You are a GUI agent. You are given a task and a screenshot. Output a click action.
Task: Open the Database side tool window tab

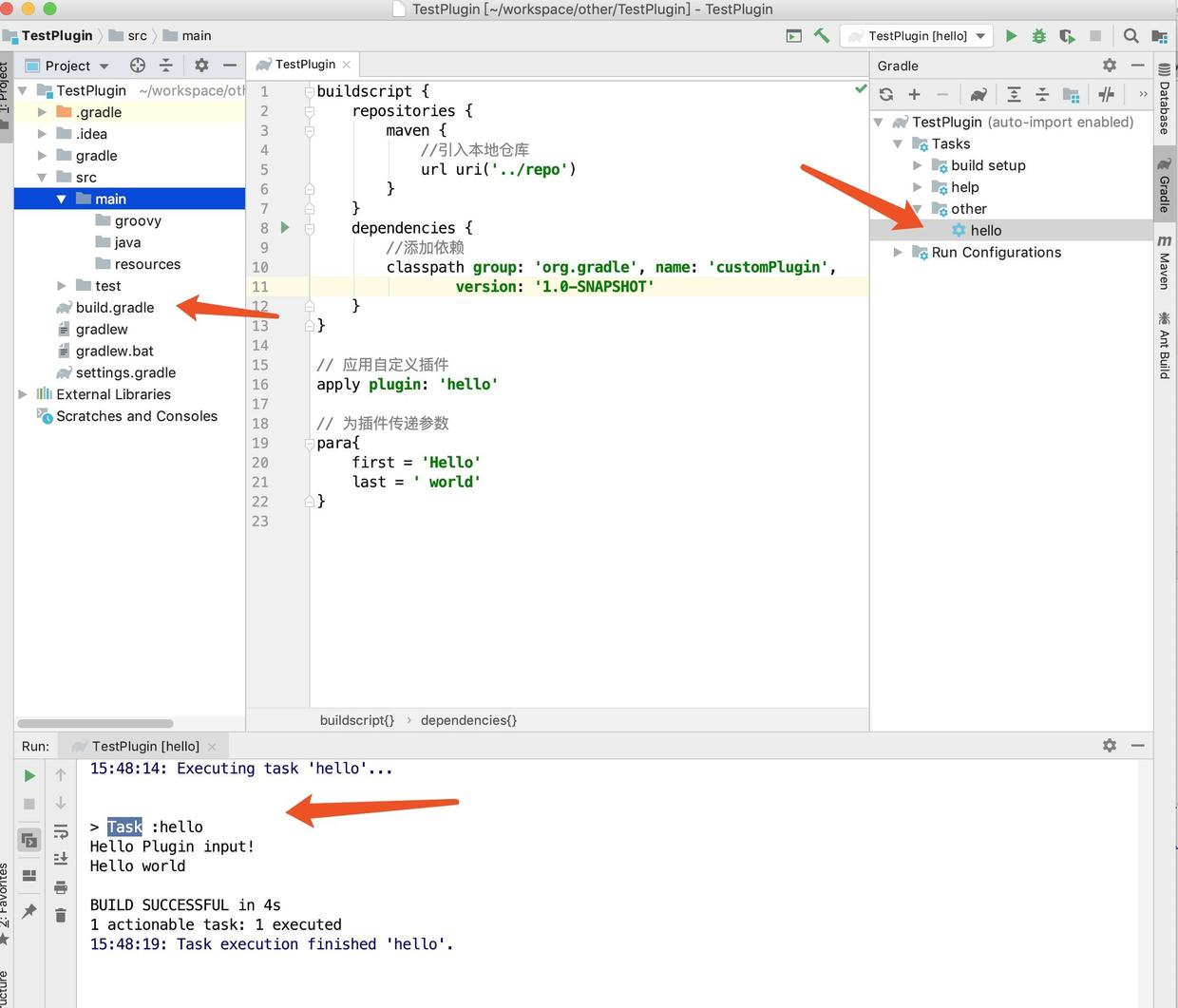(x=1165, y=100)
